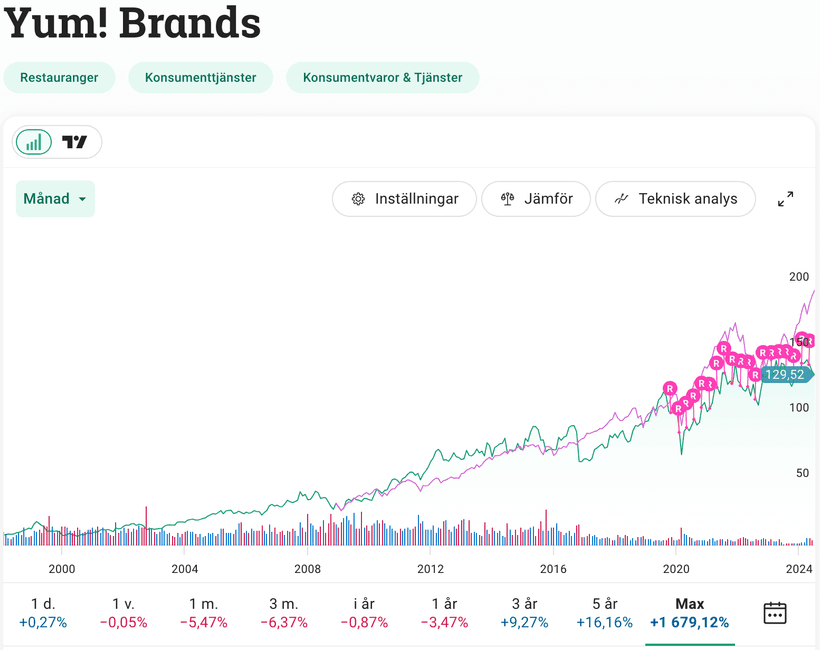This screenshot has width=820, height=650.
Task: Select the 5 år time period
Action: (x=604, y=613)
